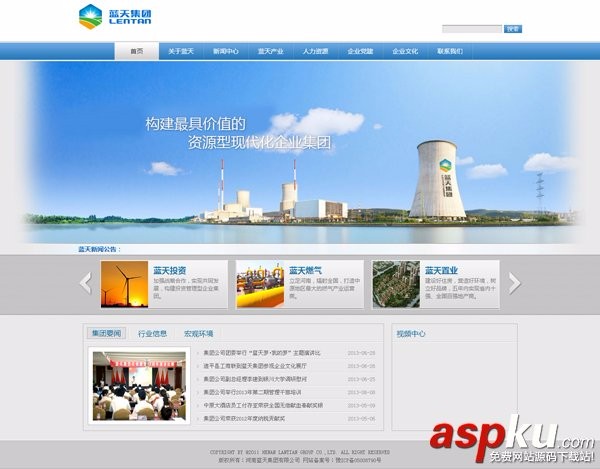Click the search field in header
The height and width of the screenshot is (469, 600).
coord(472,29)
